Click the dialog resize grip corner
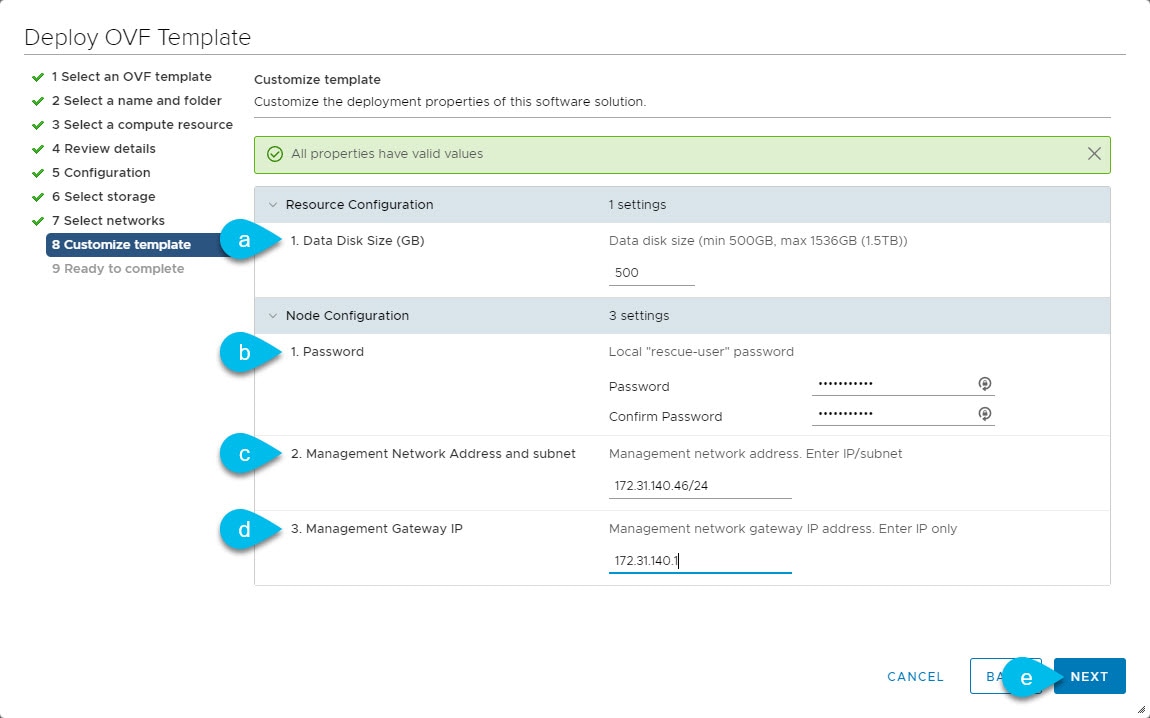Image resolution: width=1150 pixels, height=718 pixels. pos(1141,709)
